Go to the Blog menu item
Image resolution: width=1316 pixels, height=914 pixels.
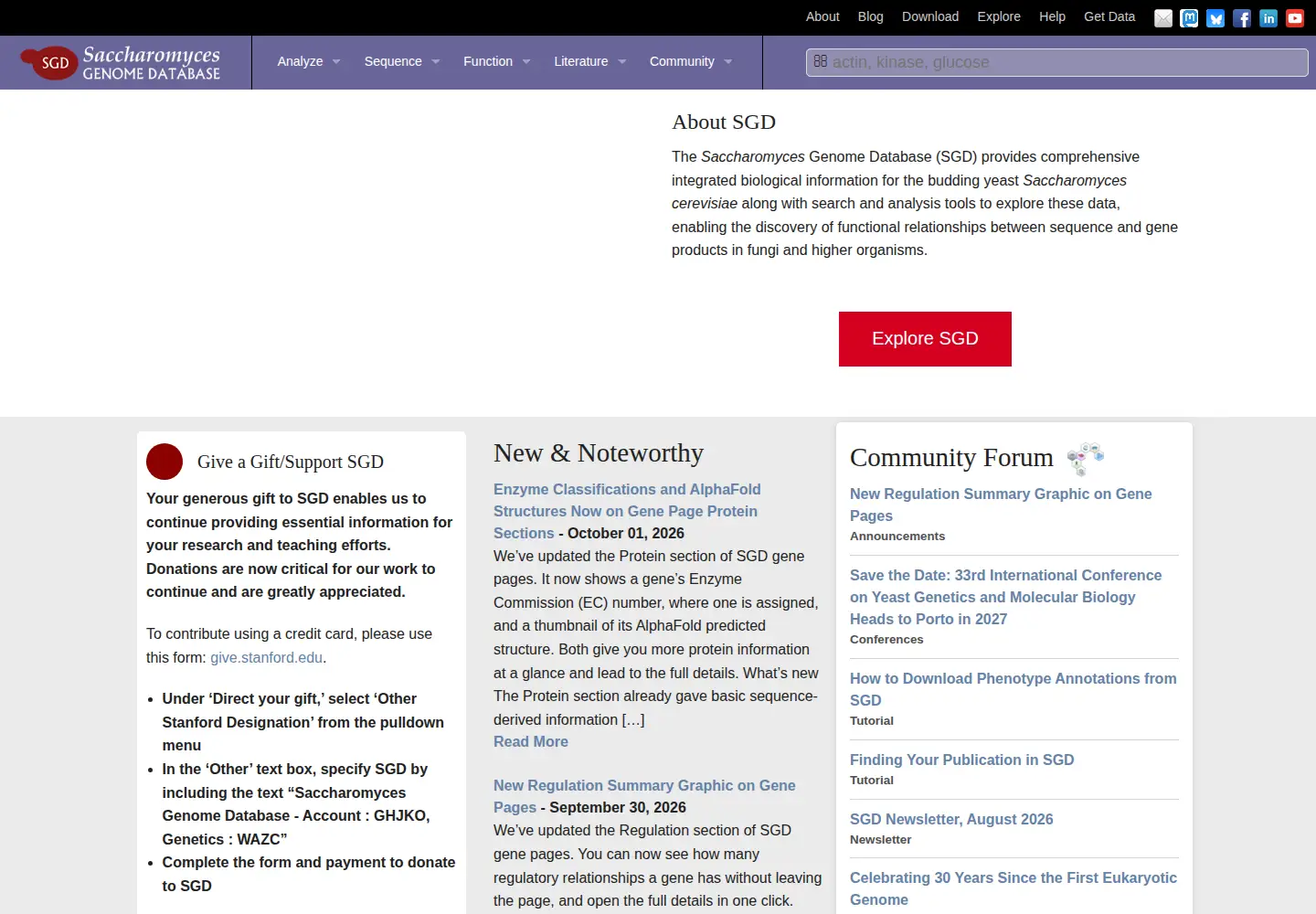click(871, 16)
